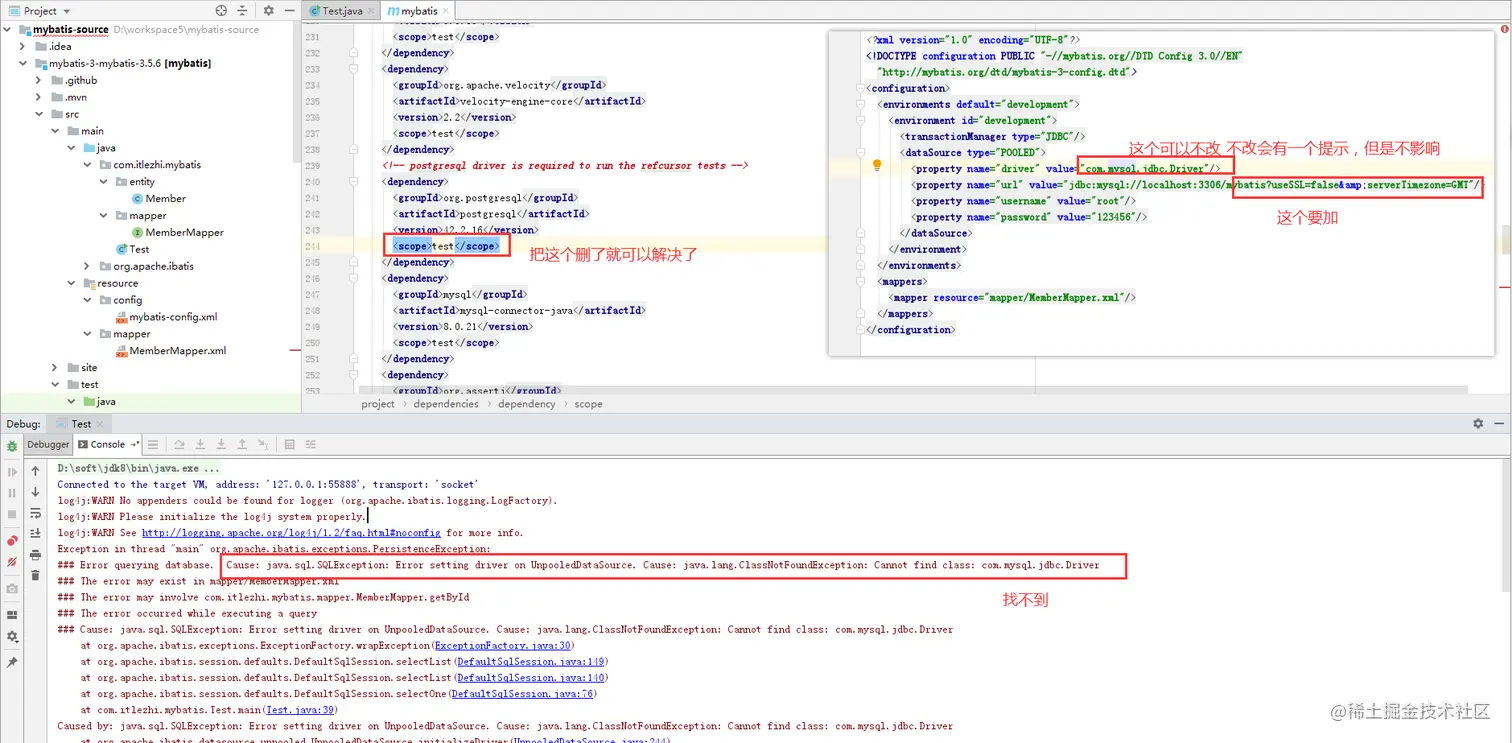Click the Force Step Into icon
1512x743 pixels.
221,444
